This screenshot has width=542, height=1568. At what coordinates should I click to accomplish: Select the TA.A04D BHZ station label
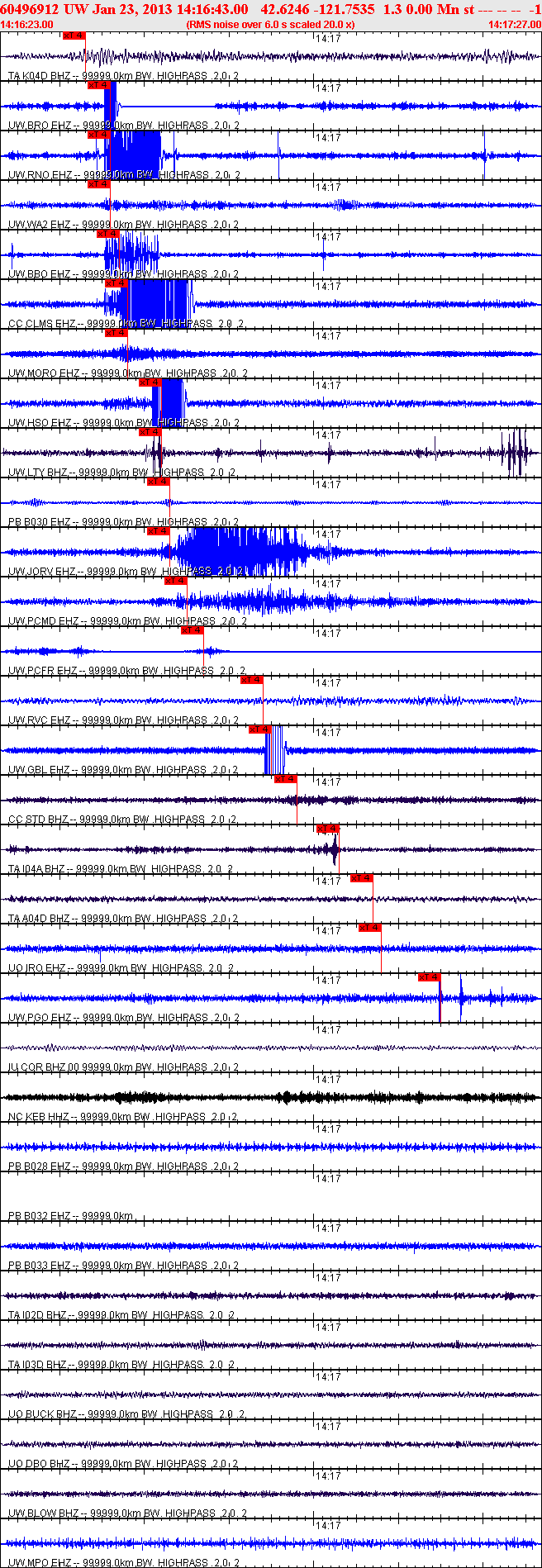point(37,919)
